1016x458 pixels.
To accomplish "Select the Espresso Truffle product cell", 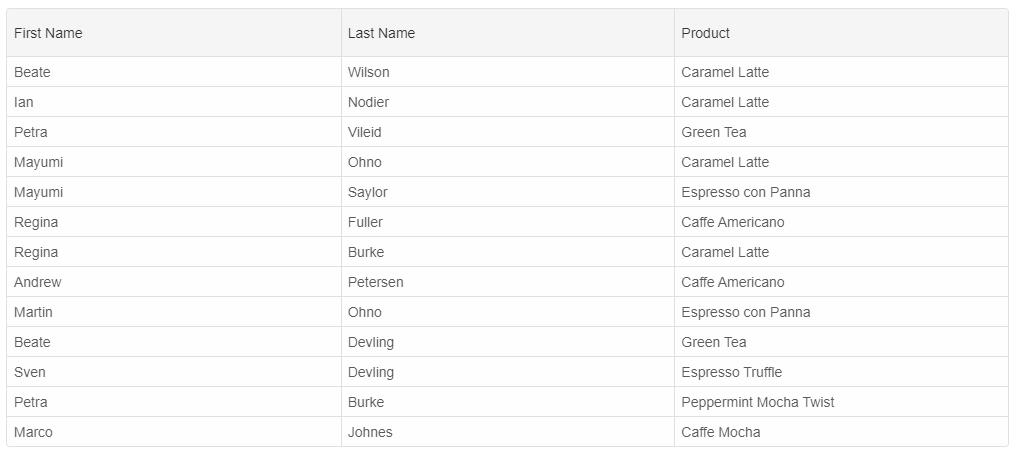I will [x=732, y=372].
